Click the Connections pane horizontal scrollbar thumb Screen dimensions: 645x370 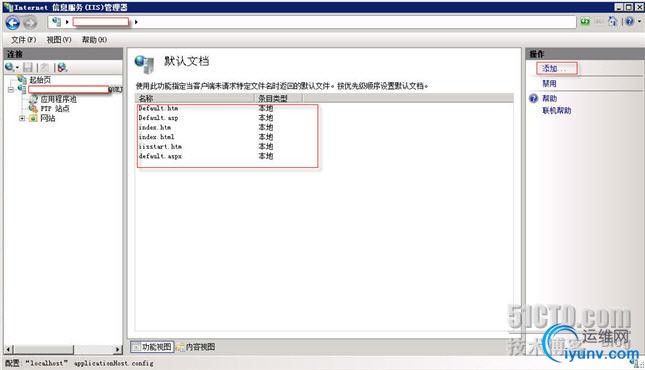tap(43, 349)
